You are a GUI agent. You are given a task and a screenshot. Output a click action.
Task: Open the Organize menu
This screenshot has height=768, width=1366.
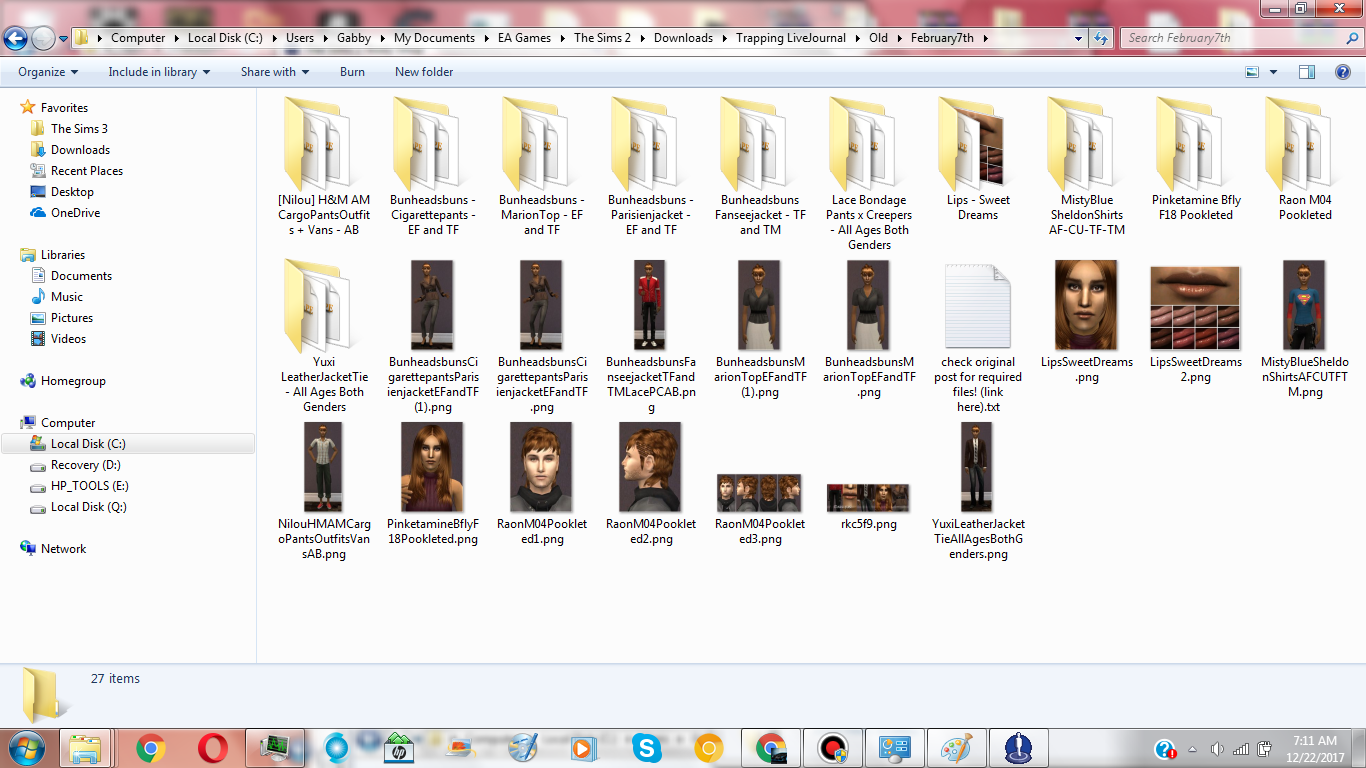point(48,72)
